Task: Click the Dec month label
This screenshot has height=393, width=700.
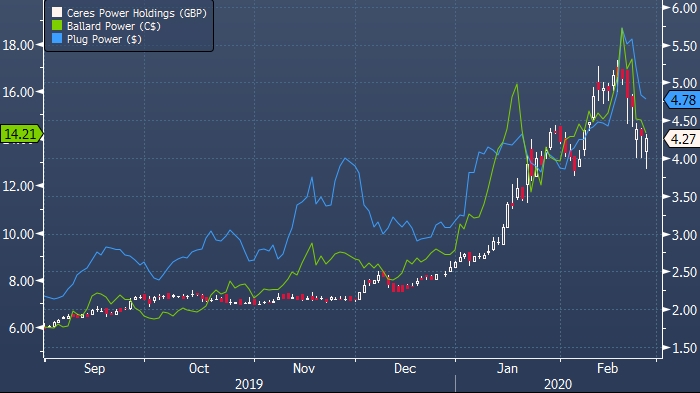Action: tap(405, 369)
